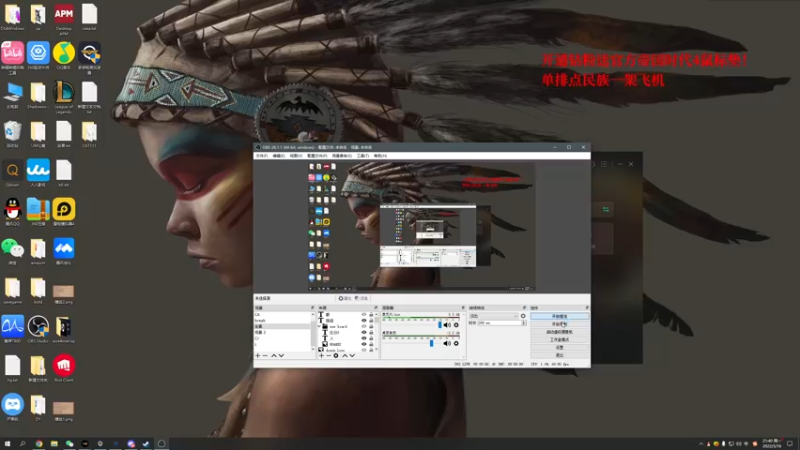The width and height of the screenshot is (800, 450).
Task: Pop out the Scenes dock panel
Action: click(x=312, y=308)
